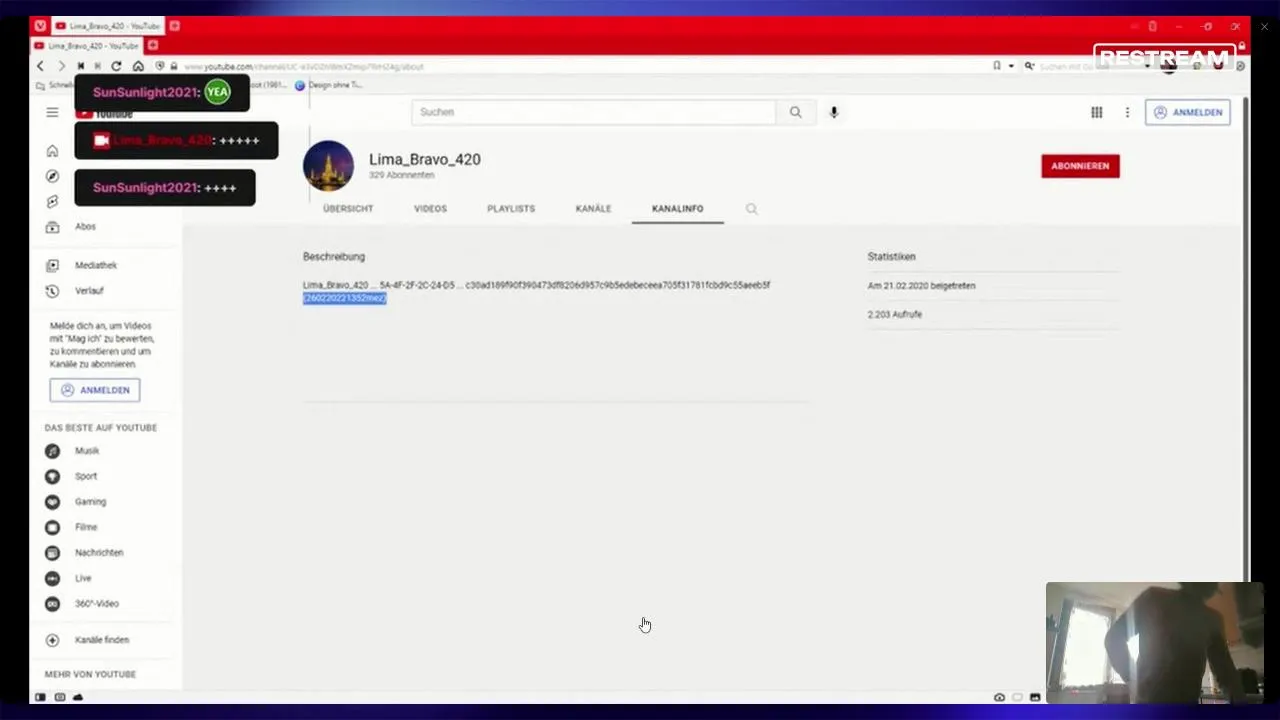Click Kanäle finden
1280x720 pixels.
pyautogui.click(x=104, y=640)
